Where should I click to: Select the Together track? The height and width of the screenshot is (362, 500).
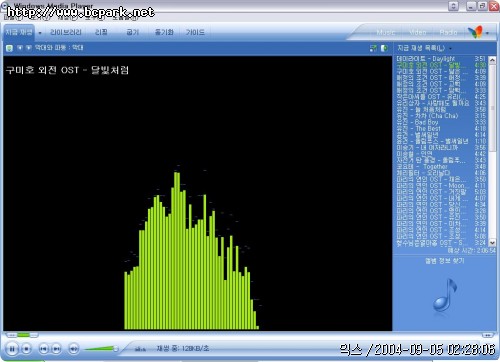click(441, 166)
